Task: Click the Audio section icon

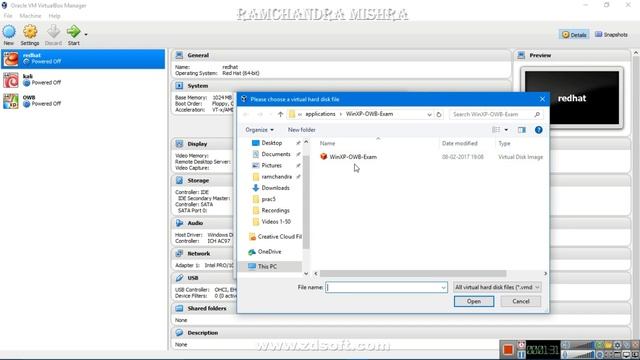Action: click(179, 223)
